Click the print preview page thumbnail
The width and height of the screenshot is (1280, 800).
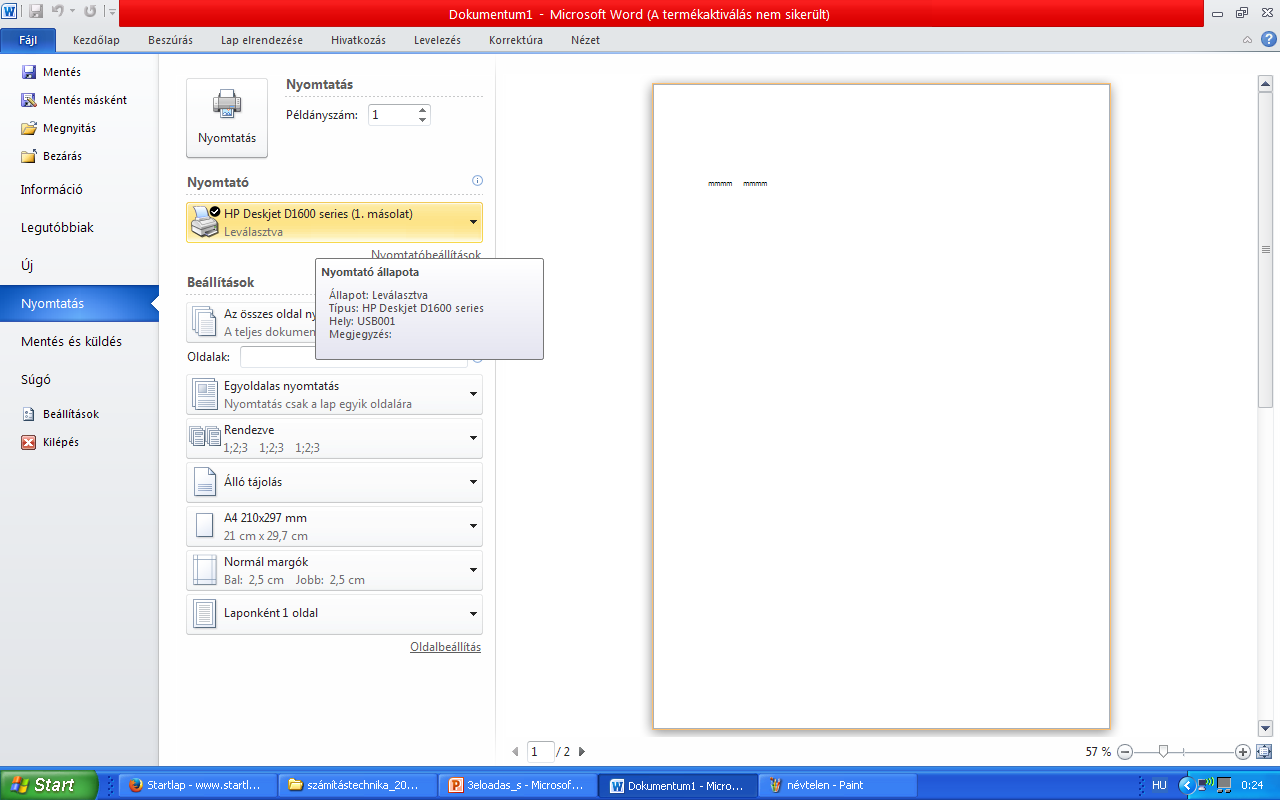881,406
